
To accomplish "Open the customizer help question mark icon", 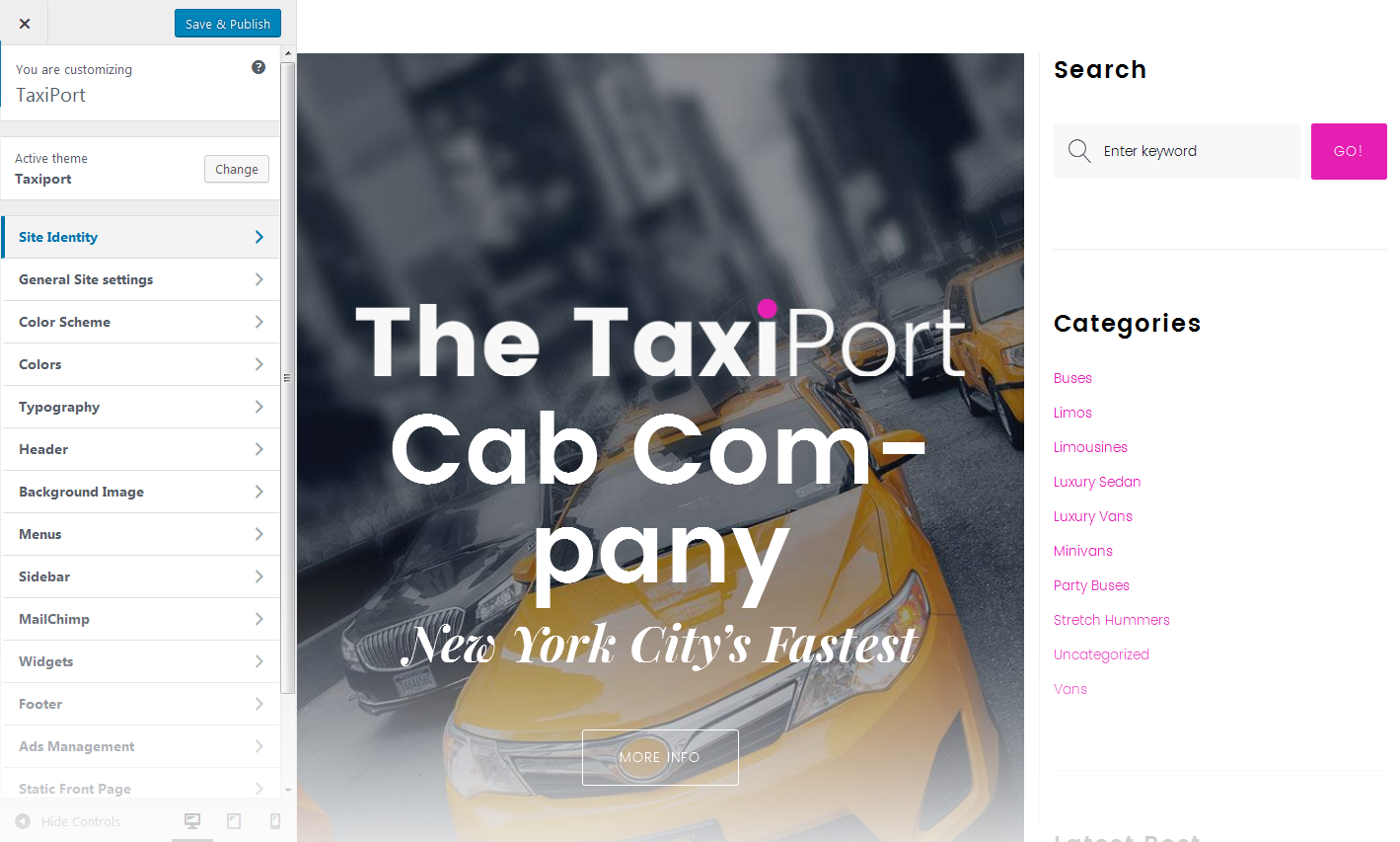I will (x=258, y=67).
